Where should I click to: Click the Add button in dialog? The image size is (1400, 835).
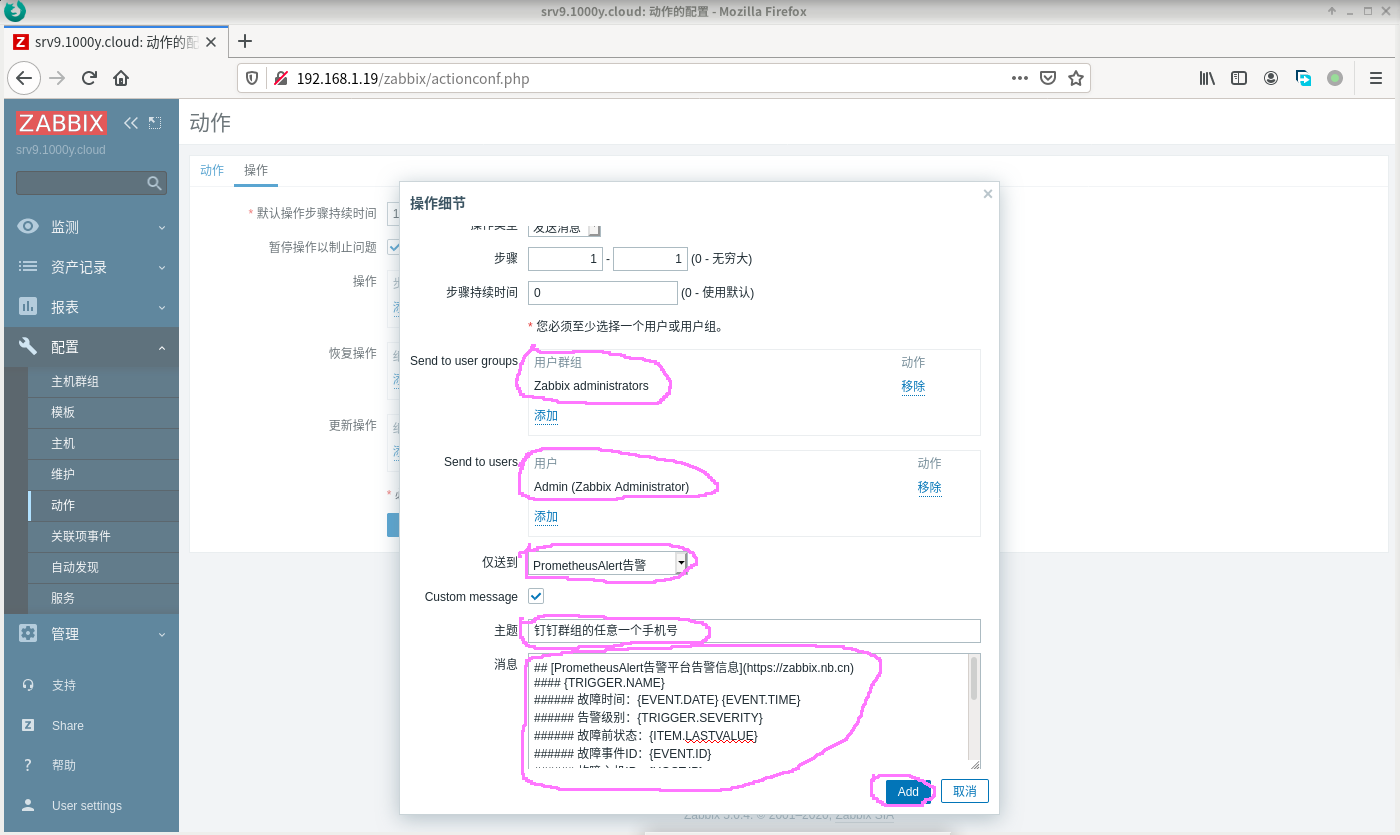coord(908,791)
